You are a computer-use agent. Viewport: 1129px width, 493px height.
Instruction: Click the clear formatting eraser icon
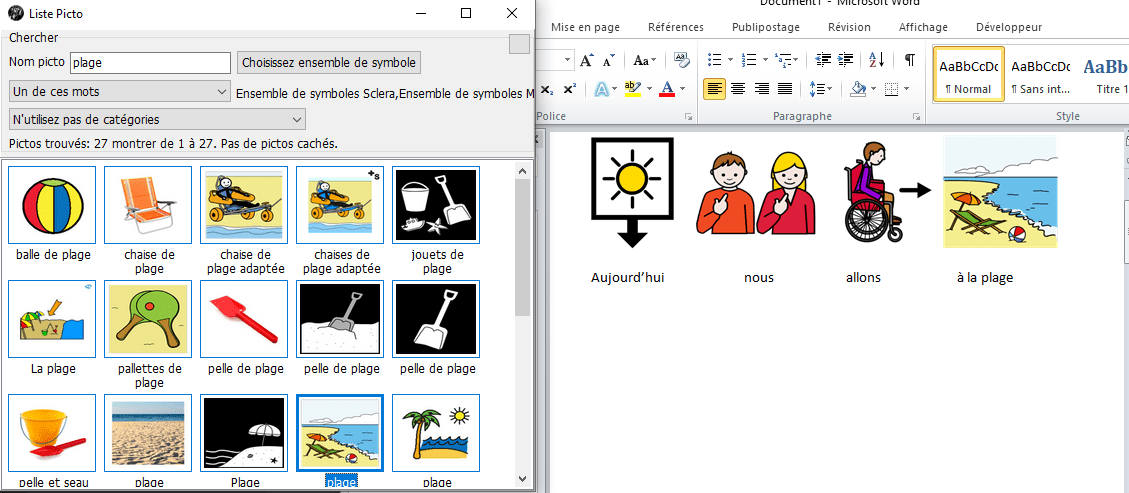(682, 60)
